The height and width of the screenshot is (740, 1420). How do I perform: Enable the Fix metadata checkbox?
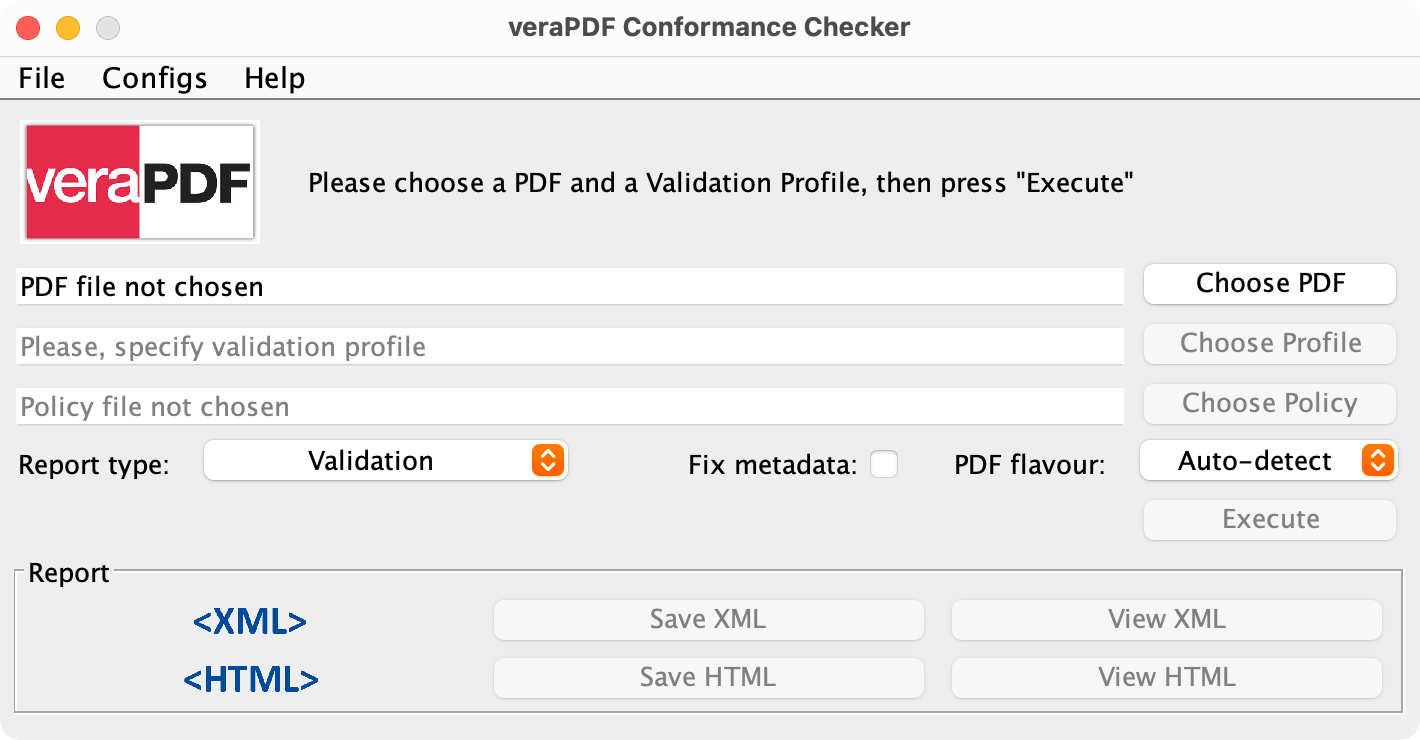tap(884, 464)
